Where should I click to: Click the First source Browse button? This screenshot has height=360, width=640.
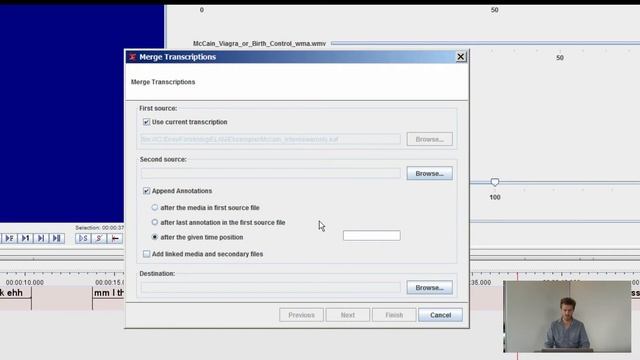[x=429, y=139]
